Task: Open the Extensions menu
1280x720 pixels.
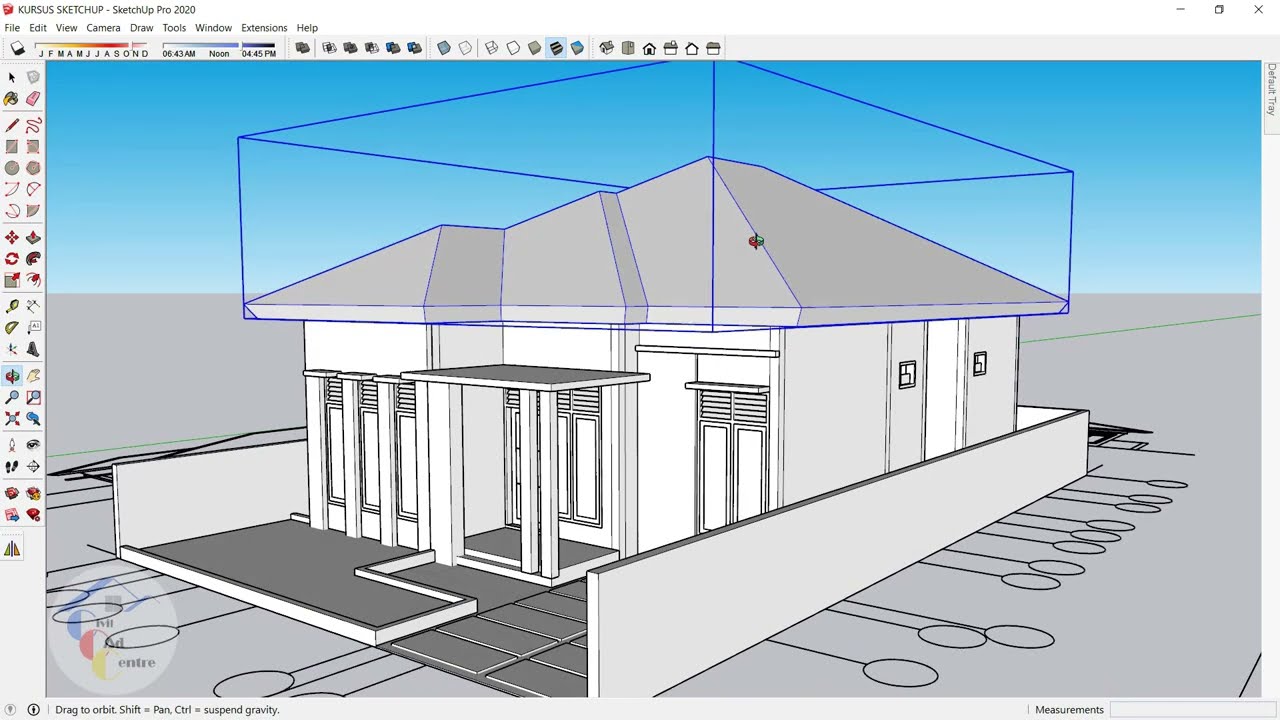Action: point(264,28)
